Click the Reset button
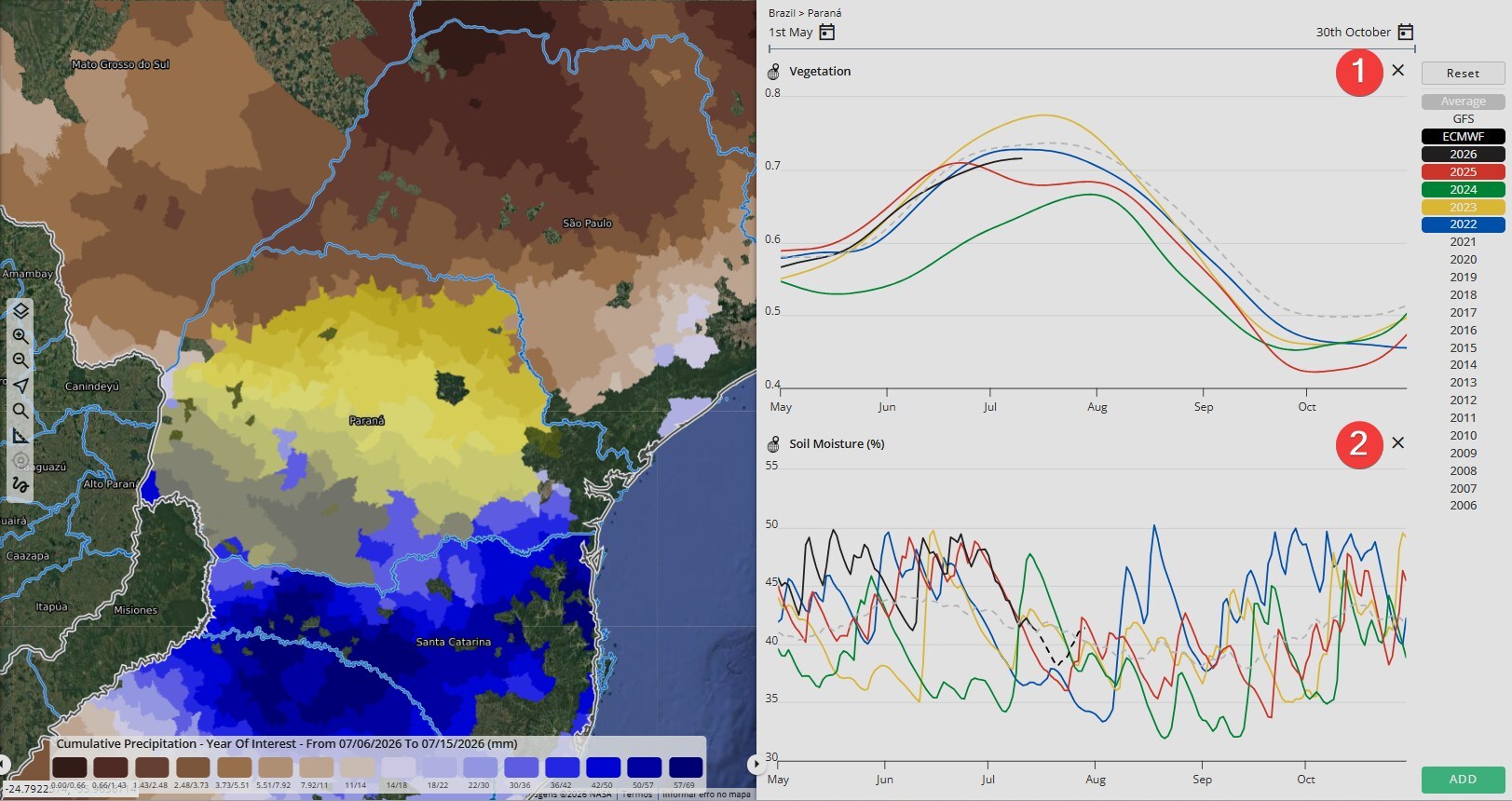 pyautogui.click(x=1463, y=74)
